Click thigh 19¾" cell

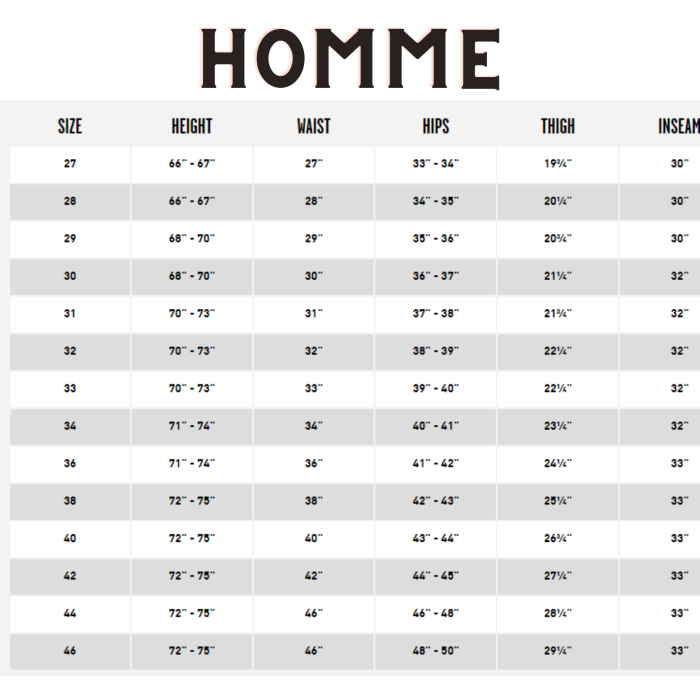point(558,165)
